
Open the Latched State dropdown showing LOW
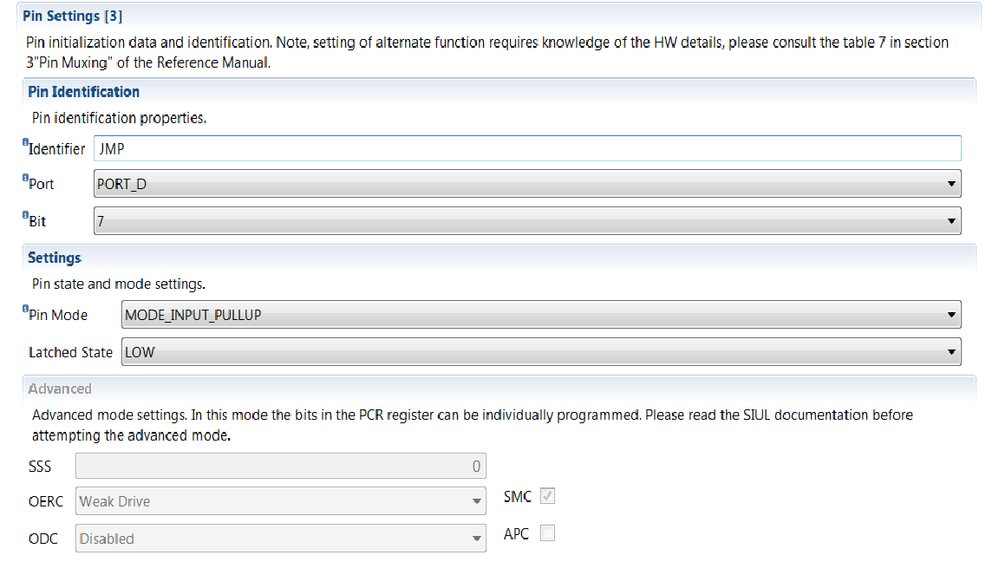tap(541, 352)
